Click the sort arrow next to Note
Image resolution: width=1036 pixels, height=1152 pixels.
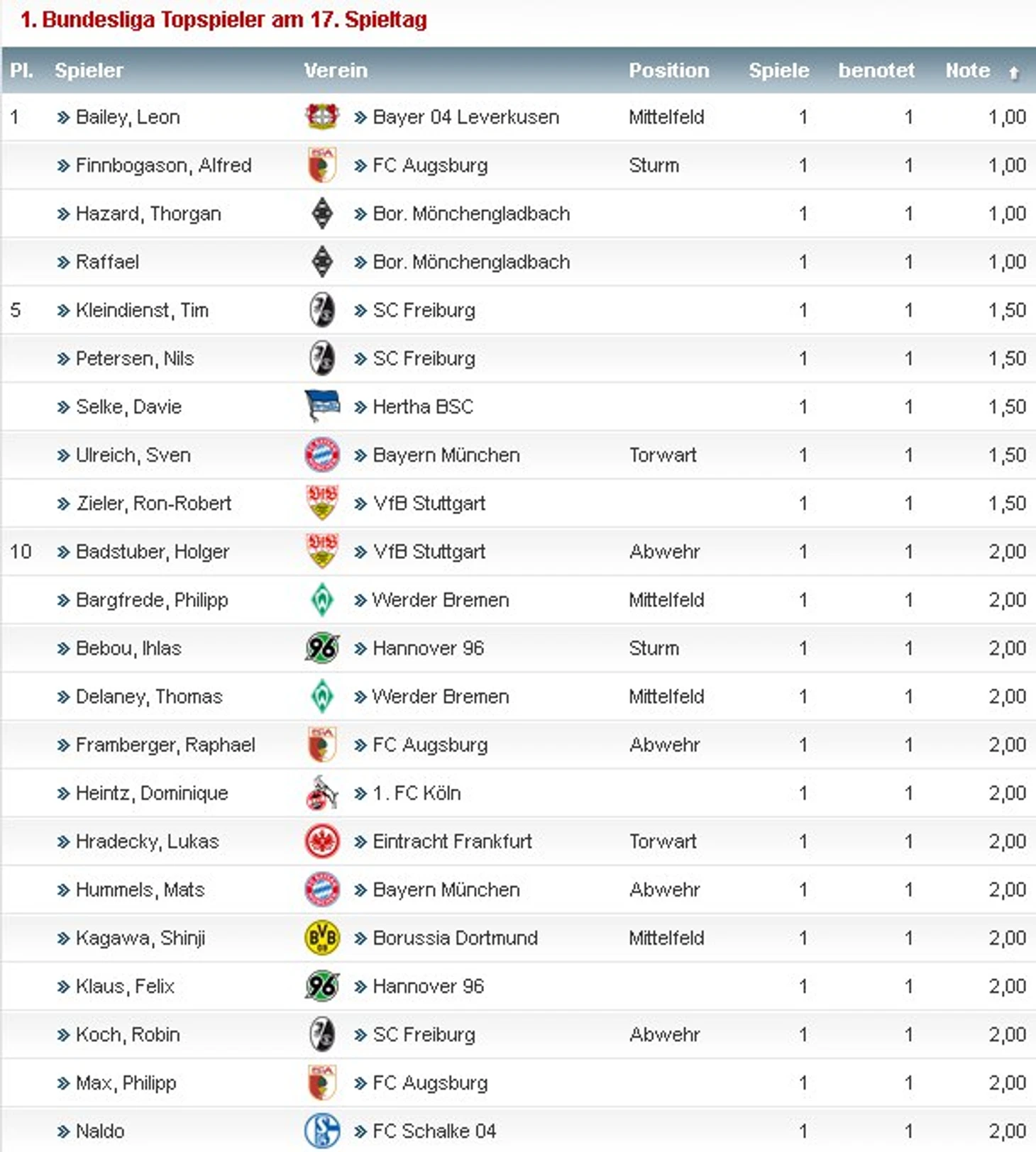click(x=1014, y=72)
